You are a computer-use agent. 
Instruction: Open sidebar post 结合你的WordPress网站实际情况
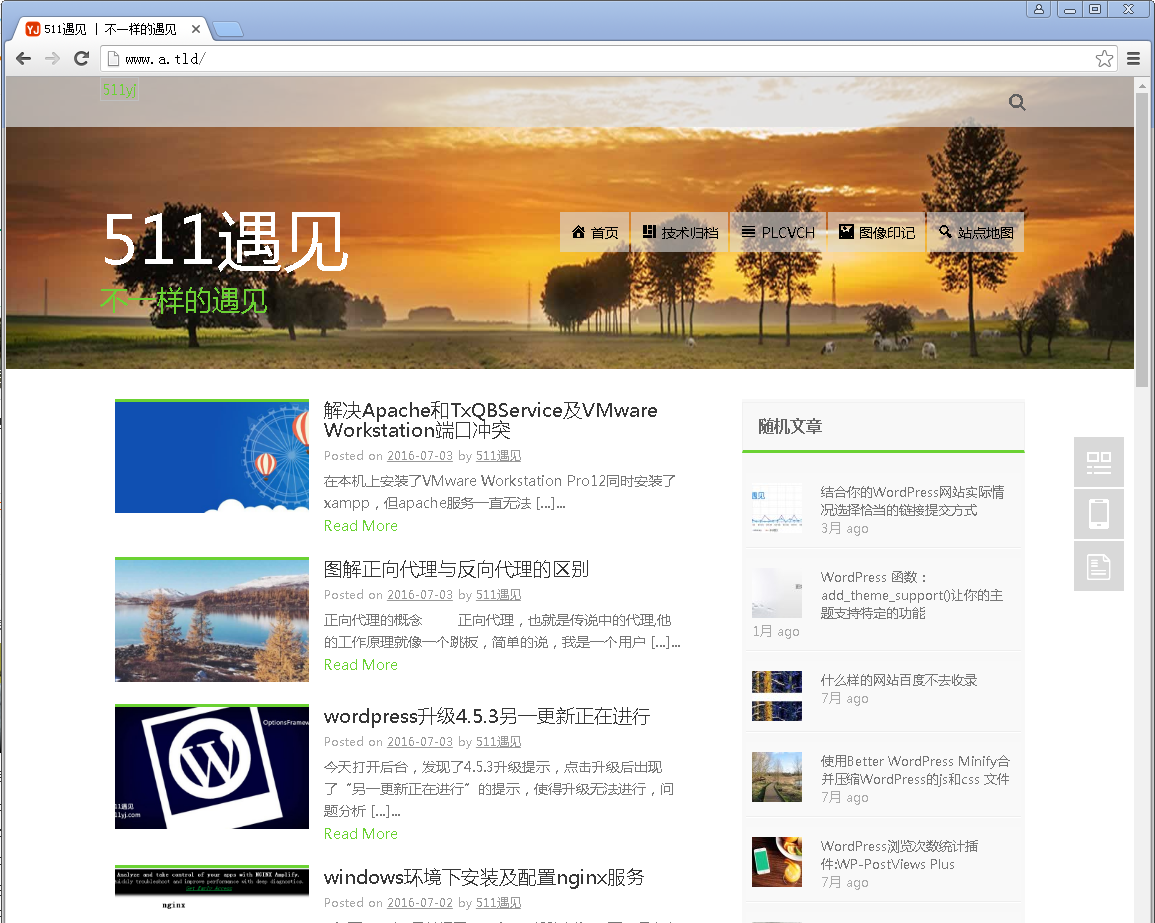[x=913, y=501]
